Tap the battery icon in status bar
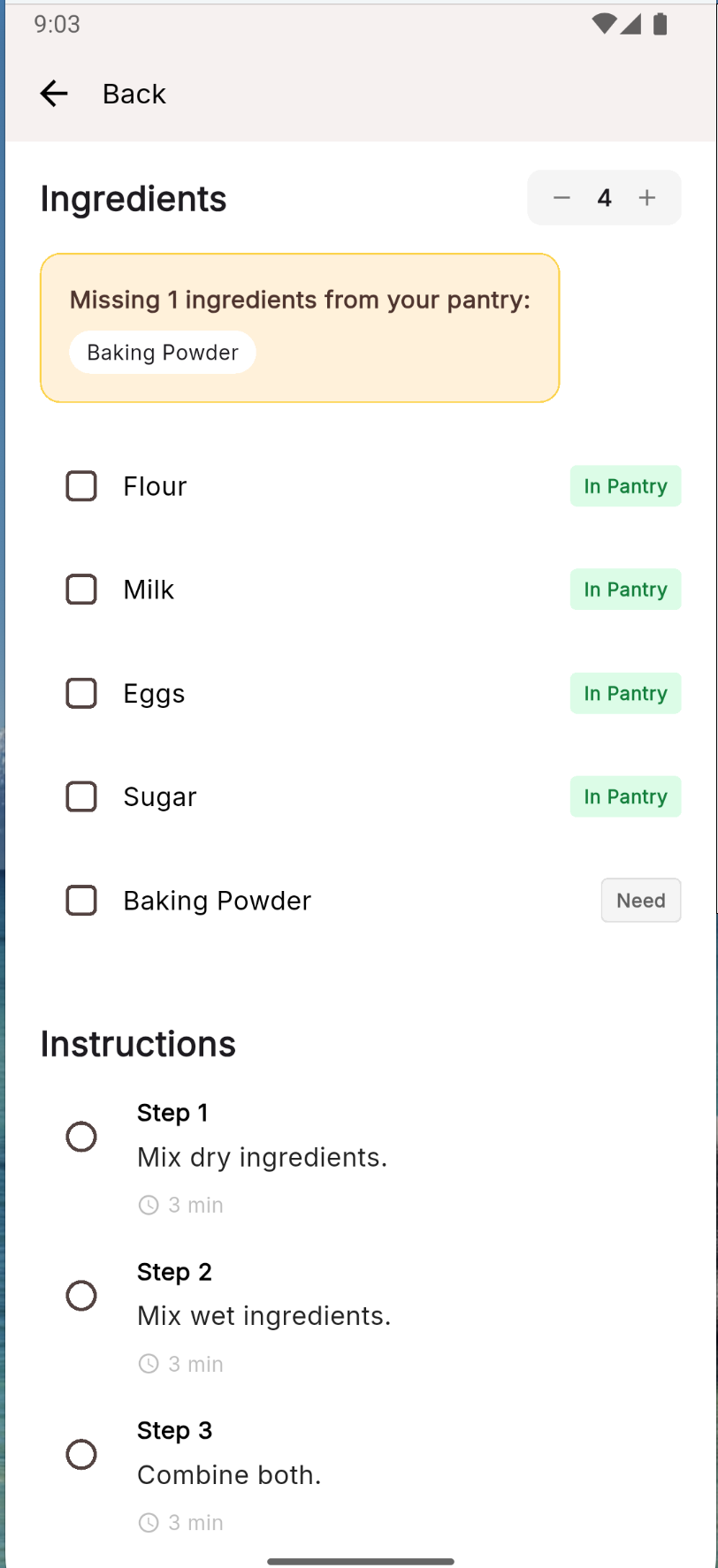Viewport: 718px width, 1568px height. (x=660, y=24)
